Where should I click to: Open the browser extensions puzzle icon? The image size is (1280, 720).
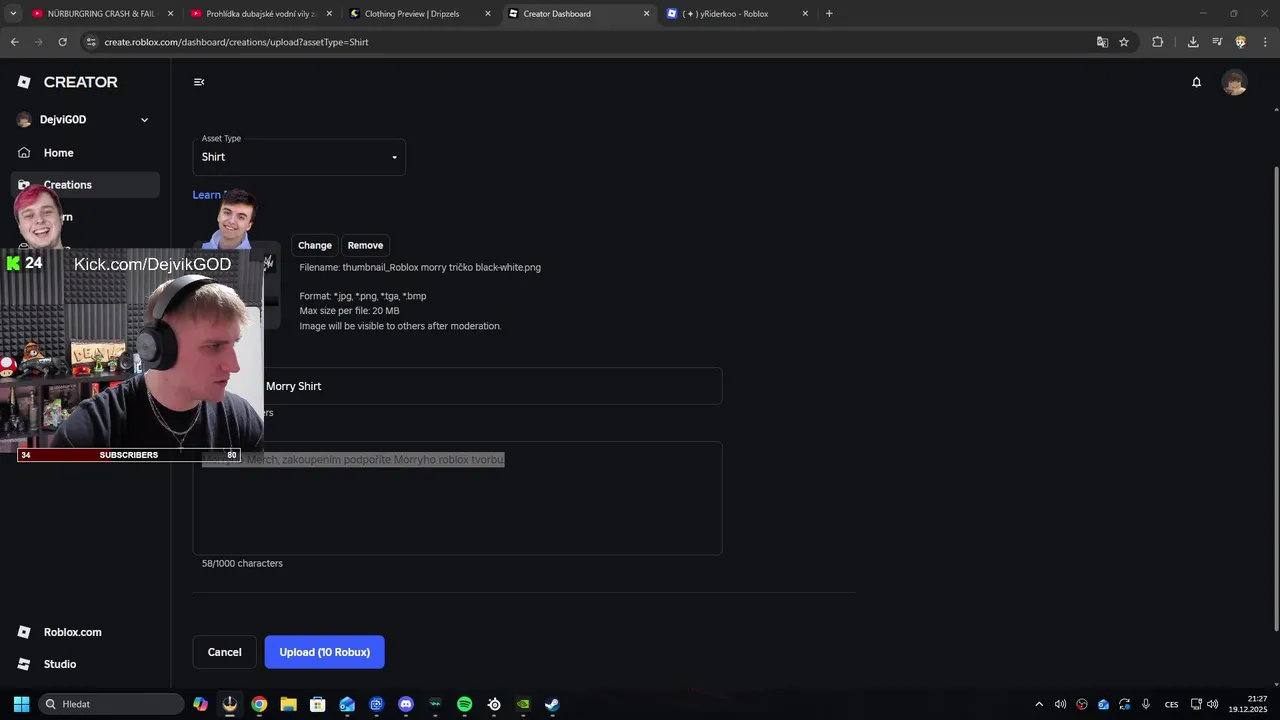click(x=1158, y=42)
